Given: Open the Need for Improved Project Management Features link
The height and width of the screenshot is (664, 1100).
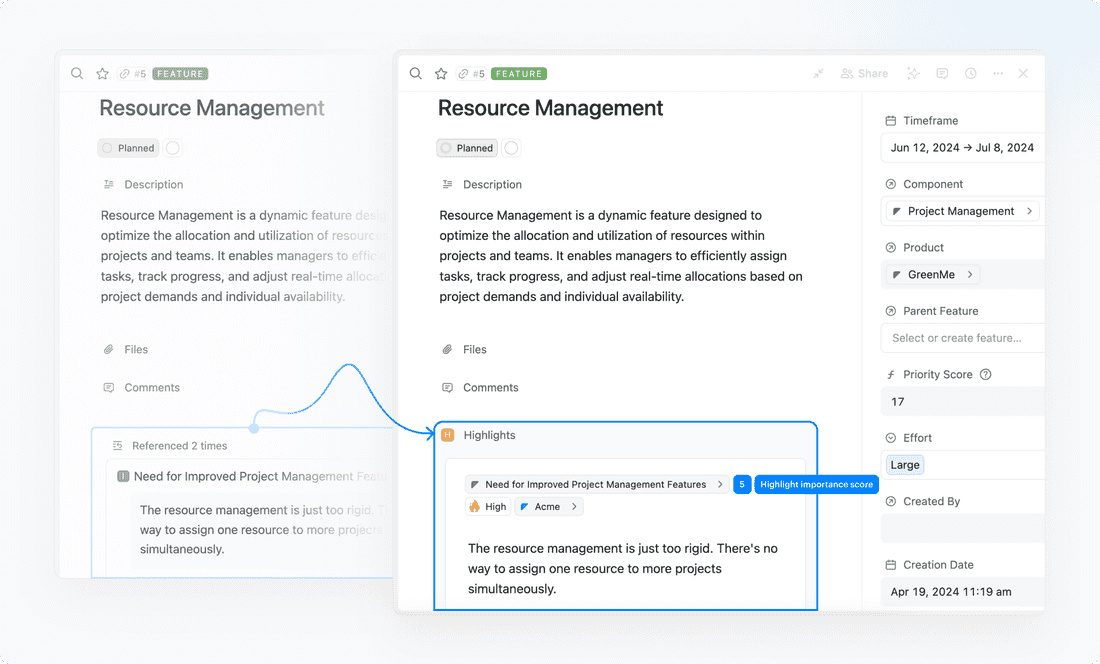Looking at the screenshot, I should click(596, 484).
